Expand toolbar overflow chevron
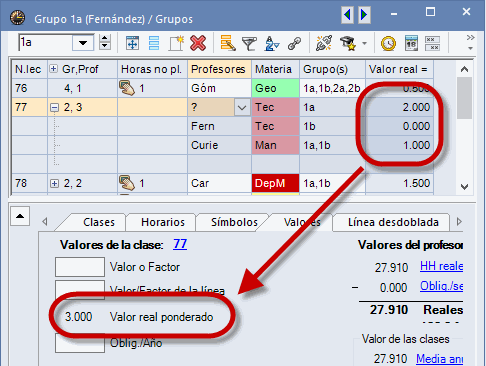 point(470,37)
